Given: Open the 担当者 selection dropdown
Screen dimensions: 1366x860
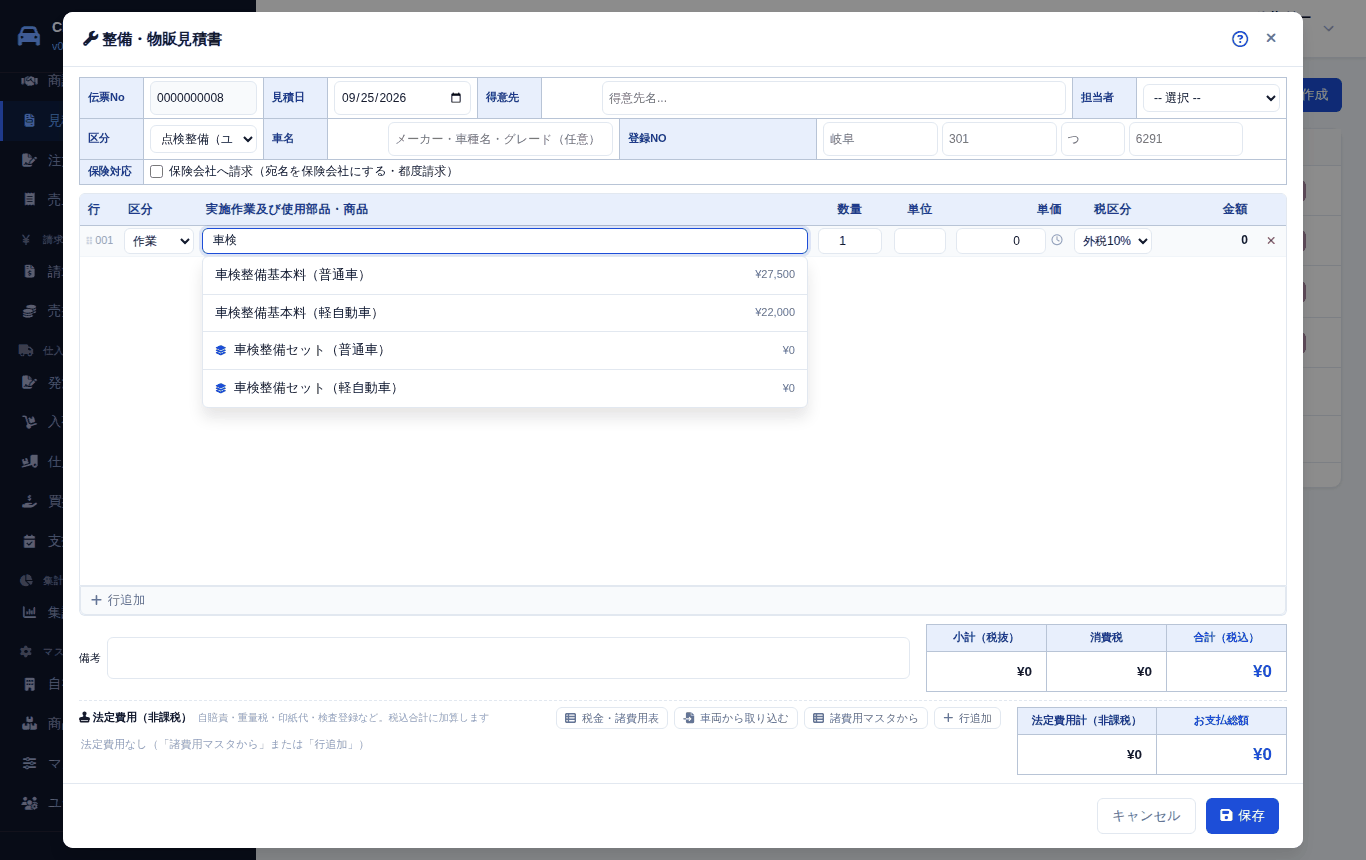Looking at the screenshot, I should [x=1211, y=98].
